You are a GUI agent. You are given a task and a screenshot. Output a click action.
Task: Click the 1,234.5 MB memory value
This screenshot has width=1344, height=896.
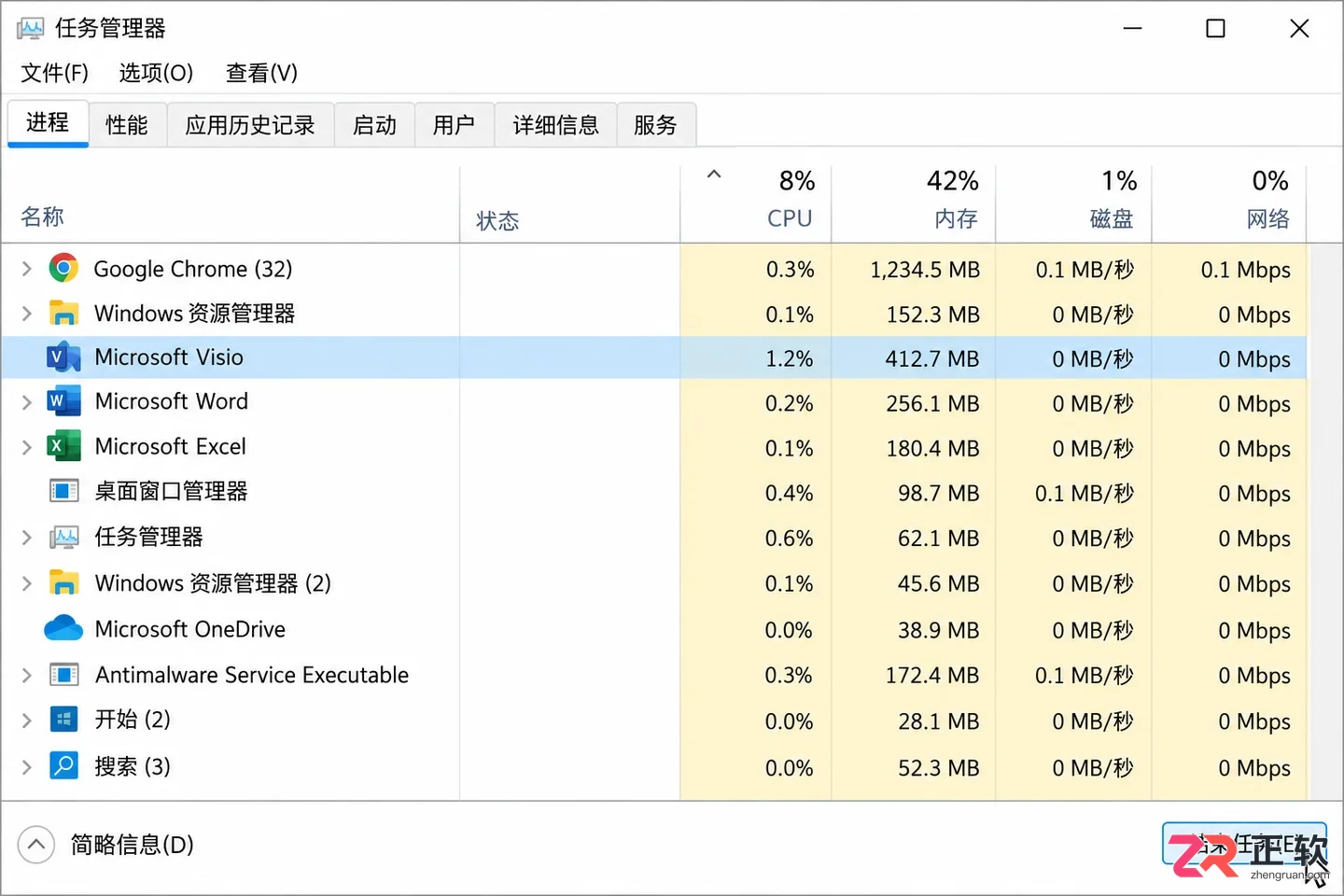(925, 270)
